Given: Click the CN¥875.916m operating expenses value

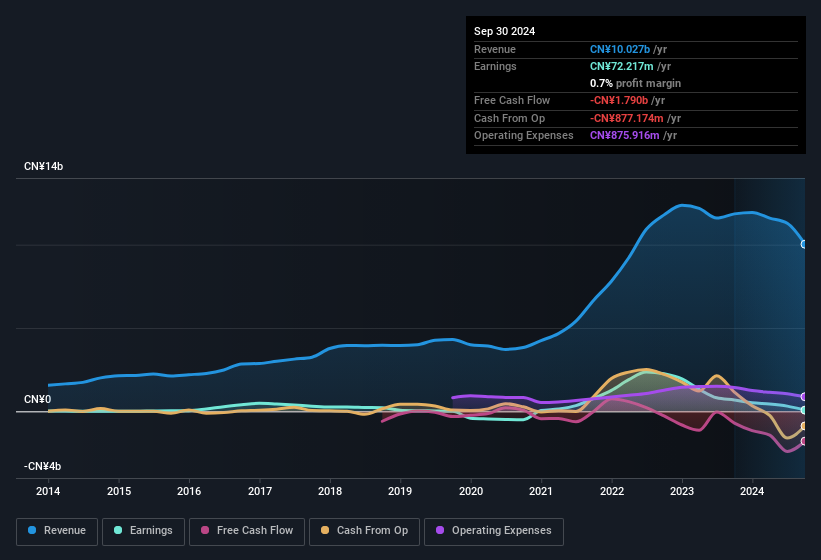Looking at the screenshot, I should click(x=625, y=136).
